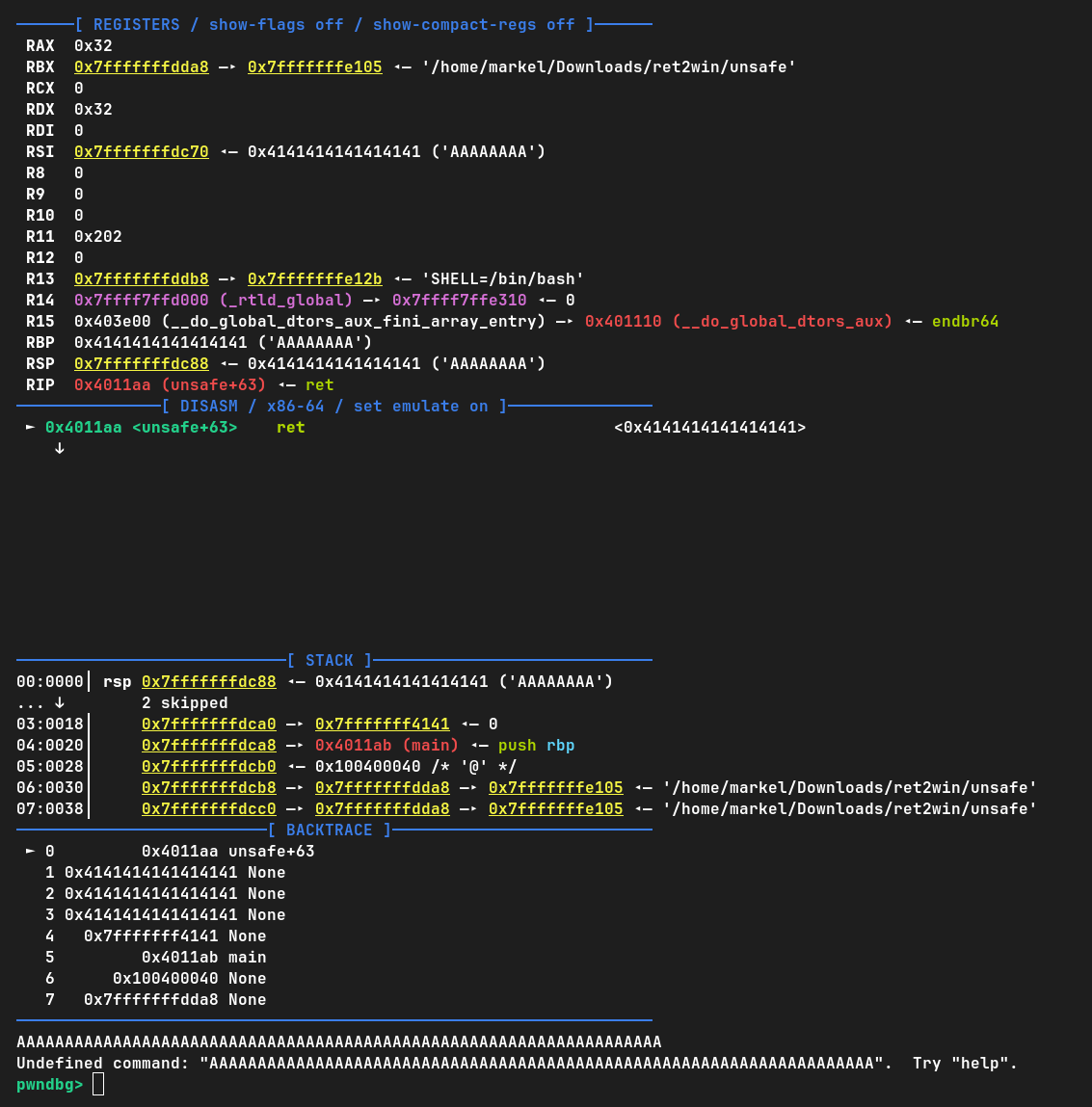Click the 0x7fffffffdc70 address in RSI
Image resolution: width=1092 pixels, height=1107 pixels.
pyautogui.click(x=141, y=151)
